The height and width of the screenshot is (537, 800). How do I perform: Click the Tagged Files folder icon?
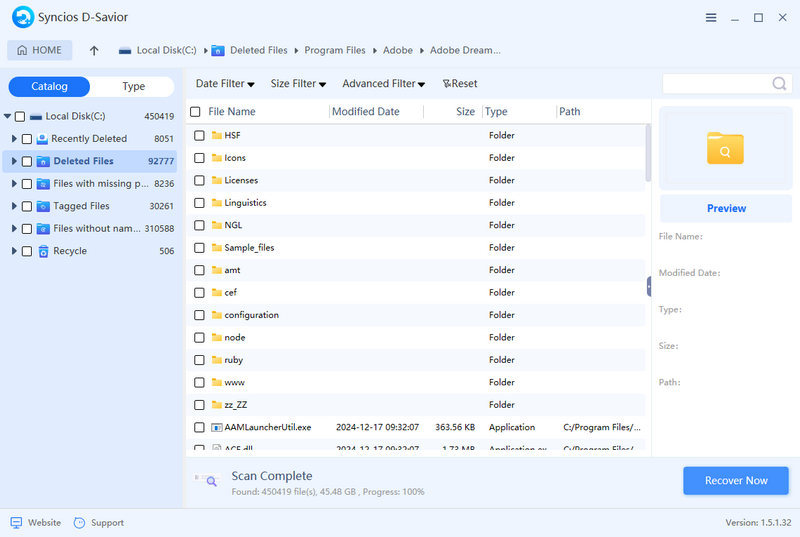[x=43, y=206]
